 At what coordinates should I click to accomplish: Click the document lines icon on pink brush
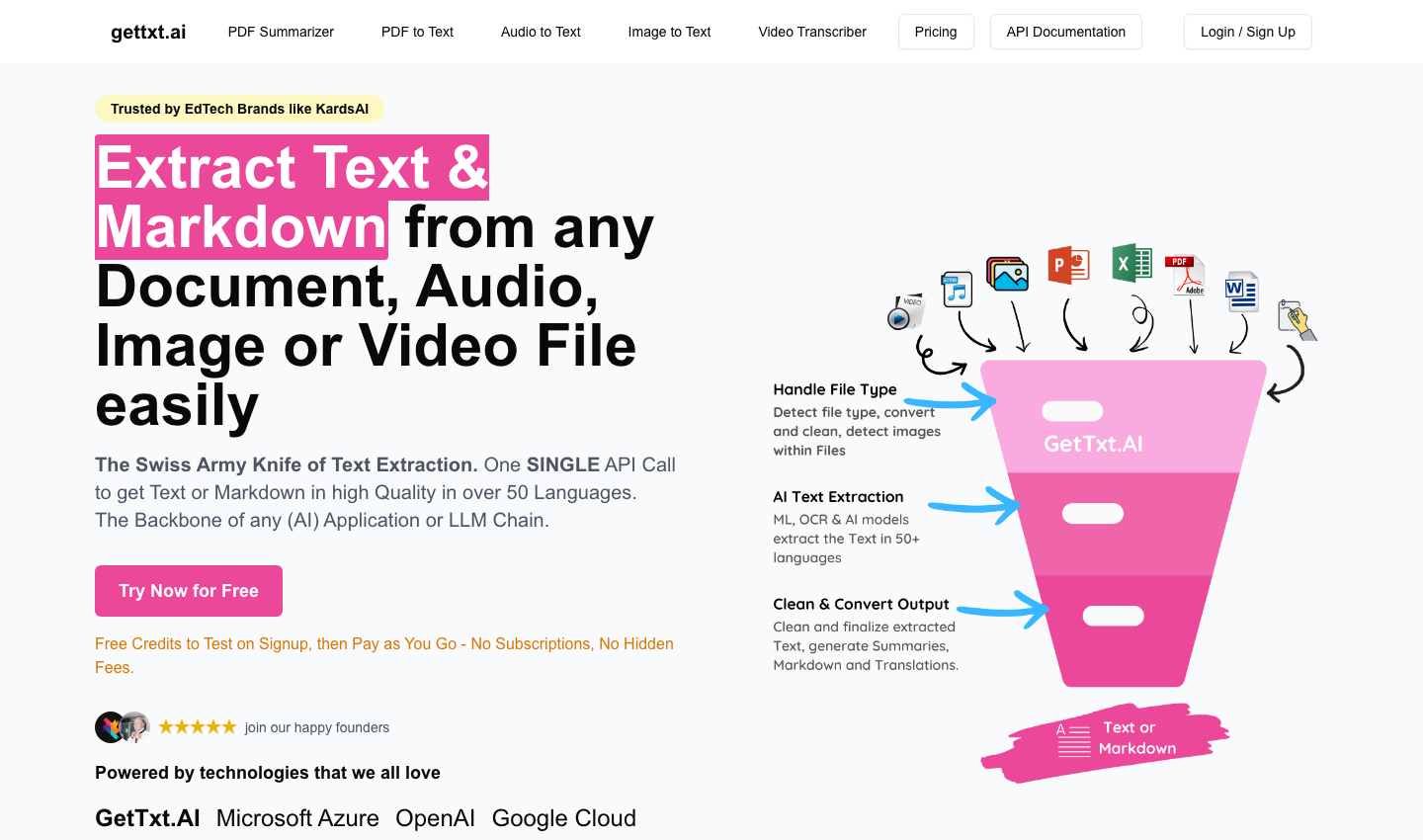pyautogui.click(x=1073, y=739)
